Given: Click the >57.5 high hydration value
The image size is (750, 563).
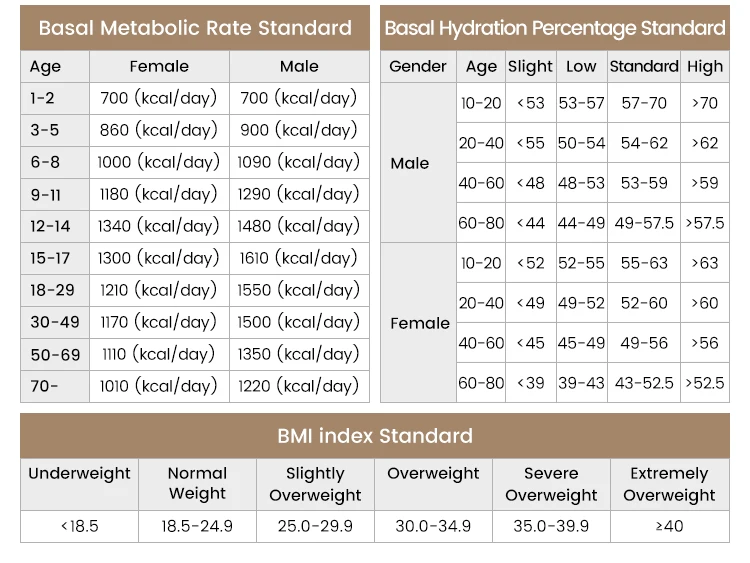Looking at the screenshot, I should 705,223.
